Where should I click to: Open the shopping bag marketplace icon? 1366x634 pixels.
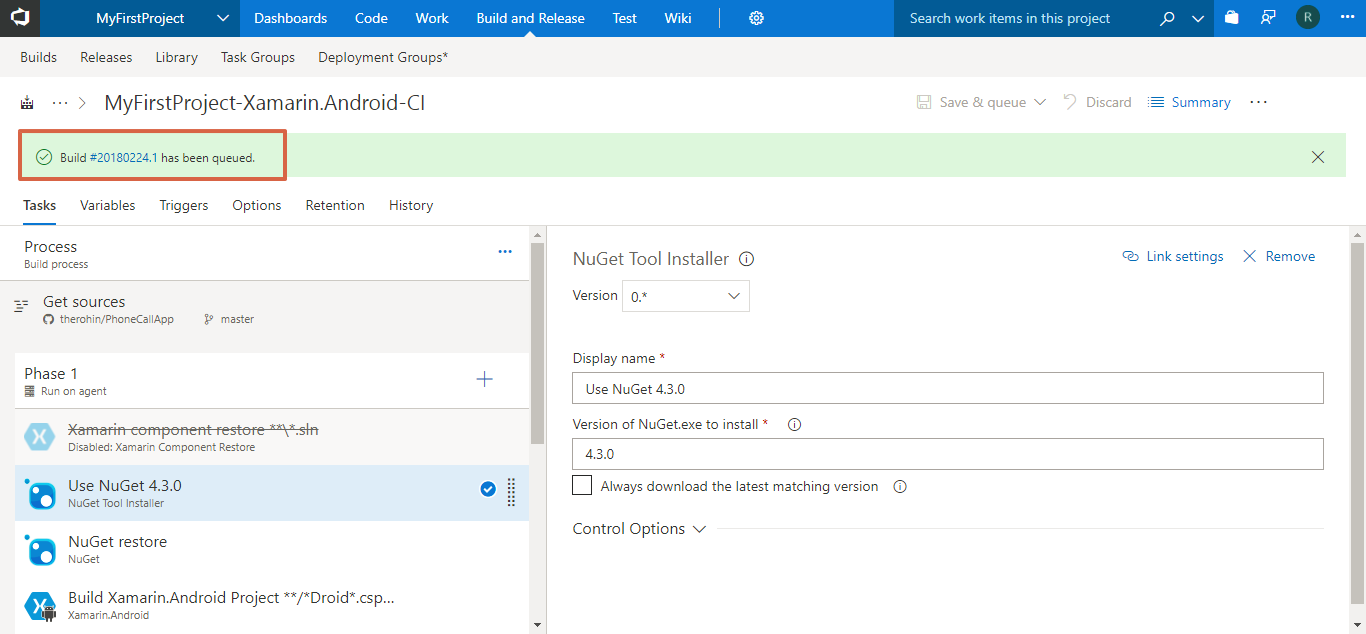point(1231,18)
